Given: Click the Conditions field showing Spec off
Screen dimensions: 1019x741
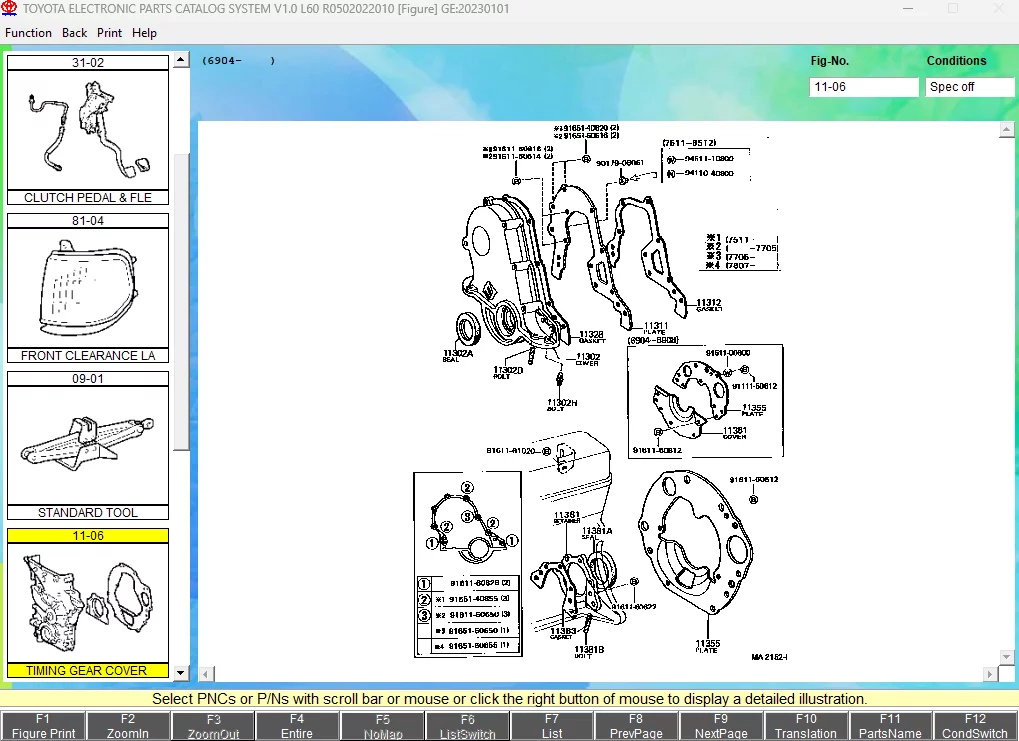Looking at the screenshot, I should click(x=969, y=87).
